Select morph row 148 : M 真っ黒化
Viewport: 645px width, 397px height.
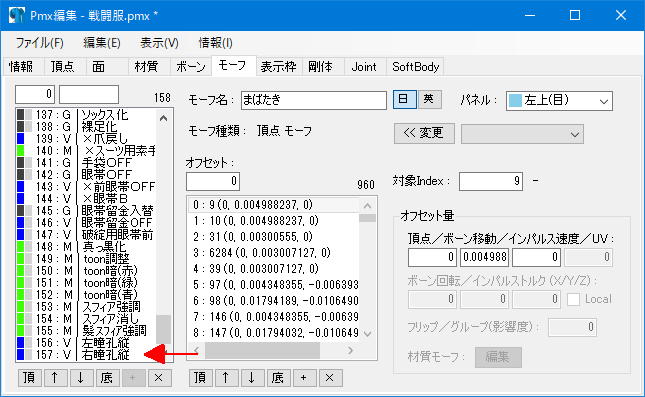coord(86,246)
